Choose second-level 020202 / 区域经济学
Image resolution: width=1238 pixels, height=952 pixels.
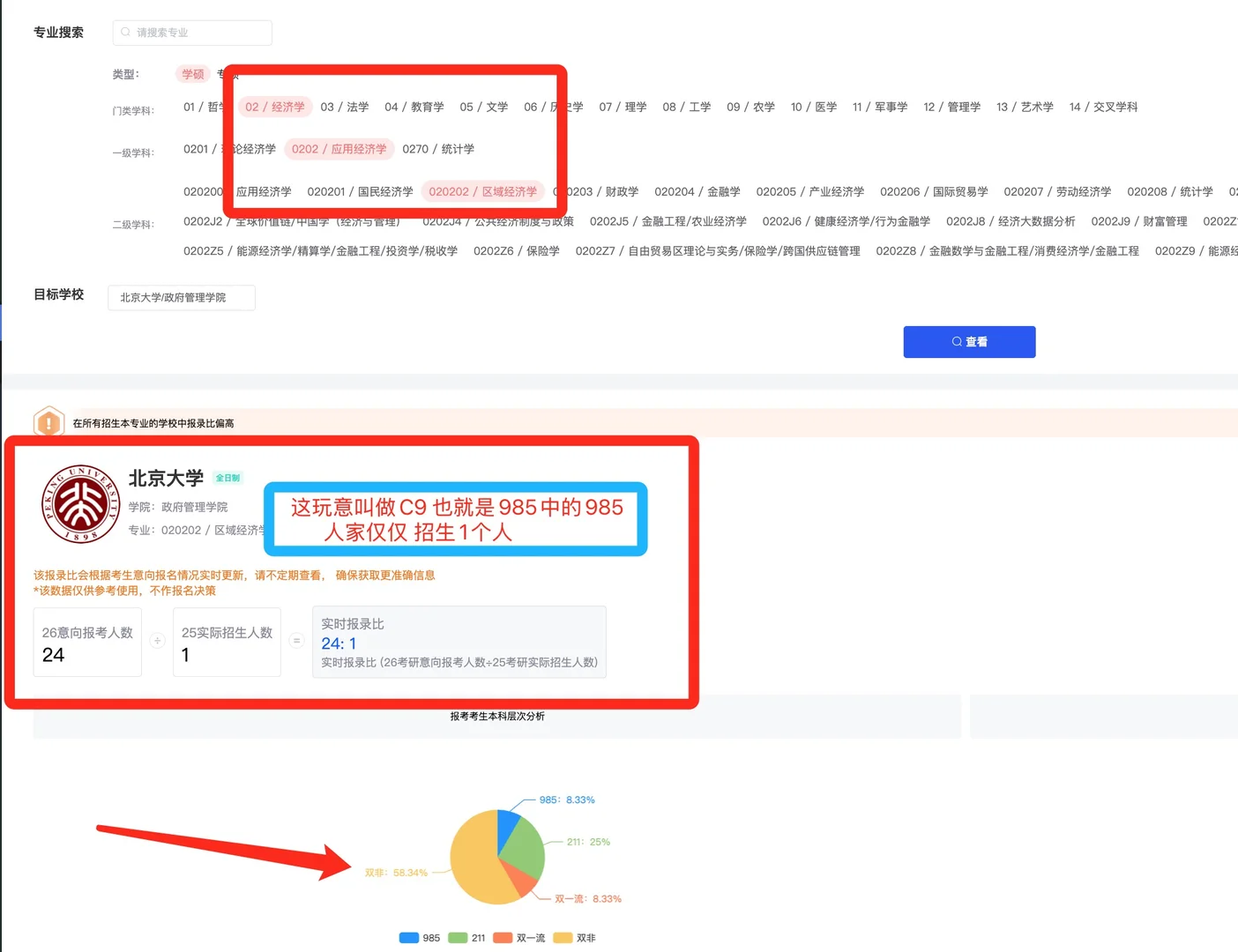pyautogui.click(x=483, y=191)
